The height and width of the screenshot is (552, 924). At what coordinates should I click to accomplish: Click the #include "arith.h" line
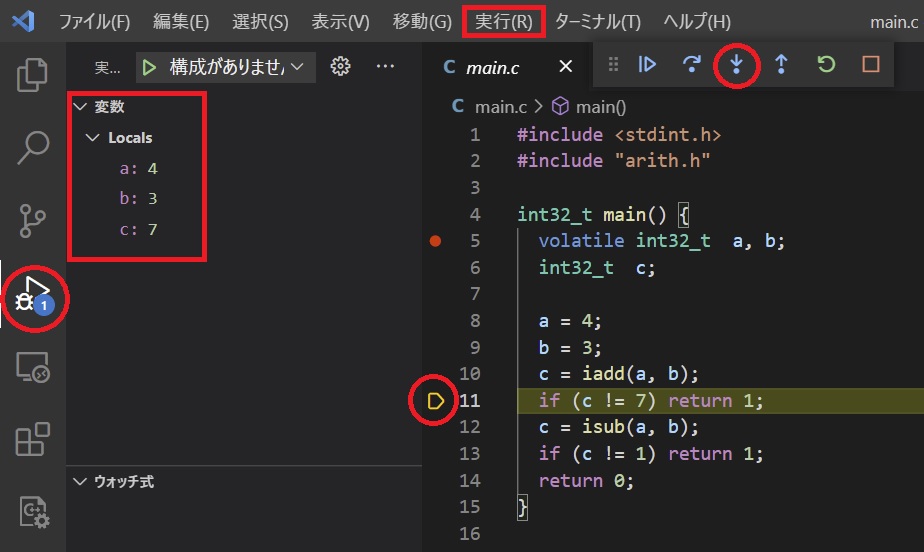coord(613,160)
